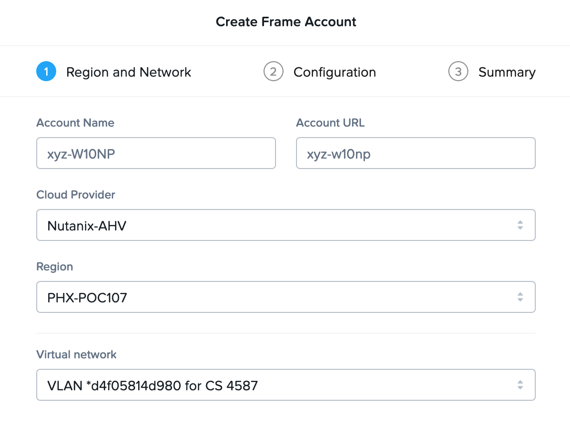
Task: Click the Account URL label
Action: click(x=330, y=123)
